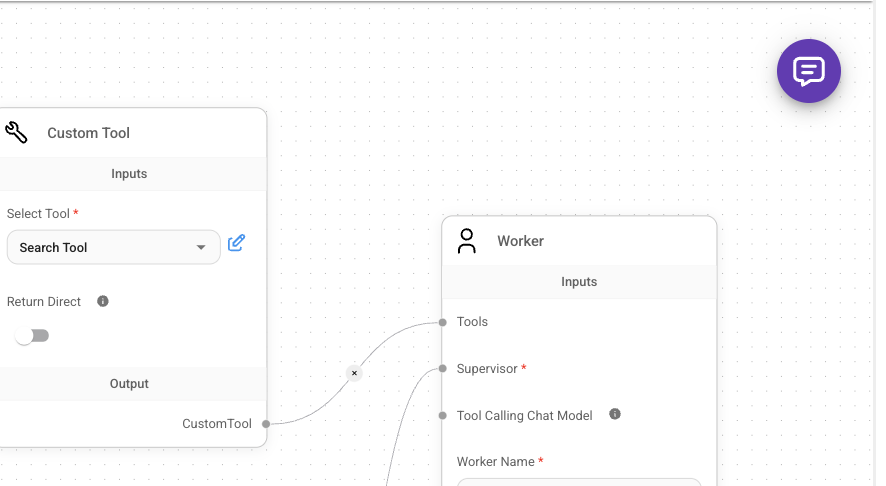
Task: Open the Search Tool dropdown
Action: tap(113, 247)
